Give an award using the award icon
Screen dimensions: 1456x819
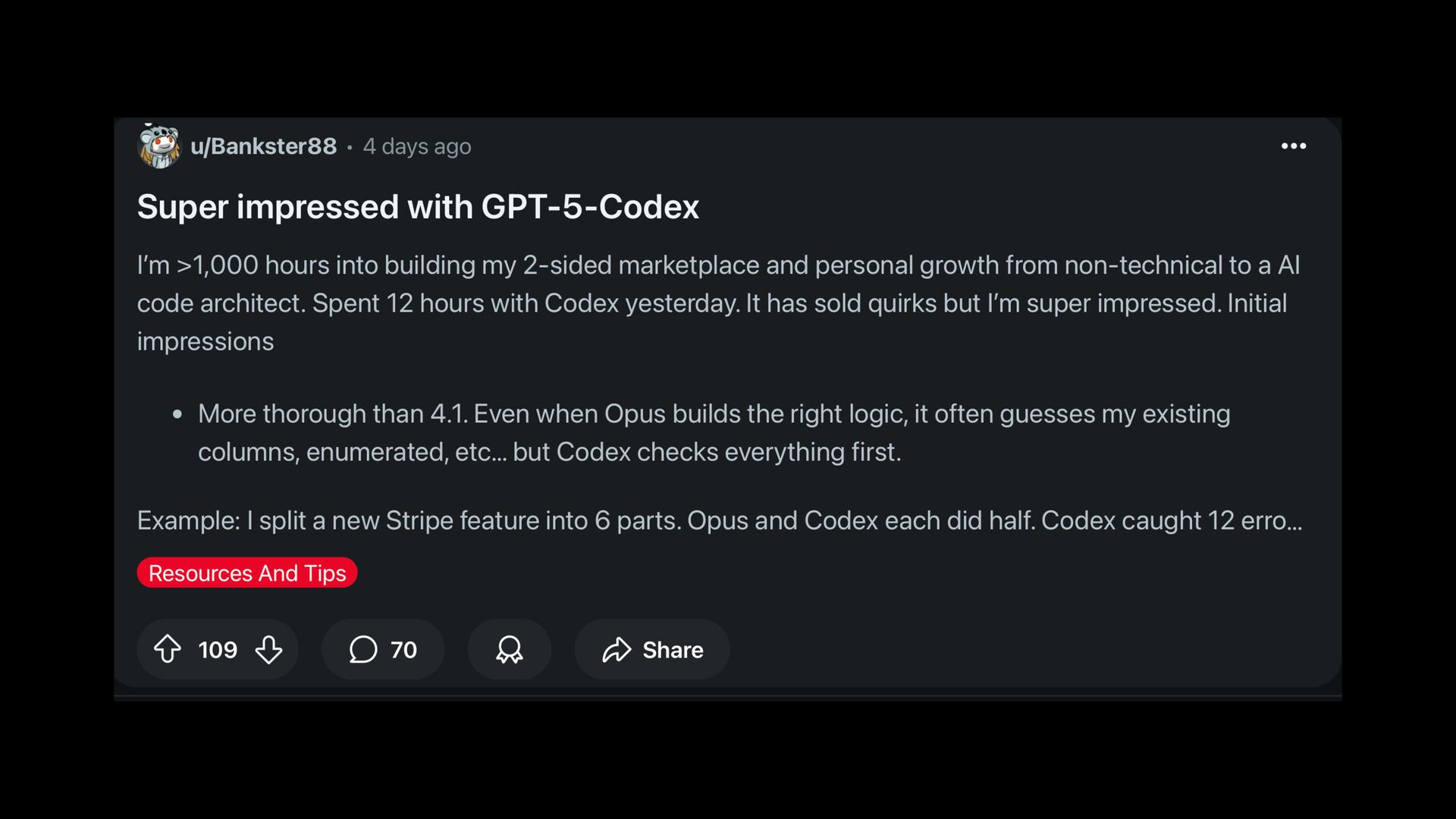pos(509,649)
